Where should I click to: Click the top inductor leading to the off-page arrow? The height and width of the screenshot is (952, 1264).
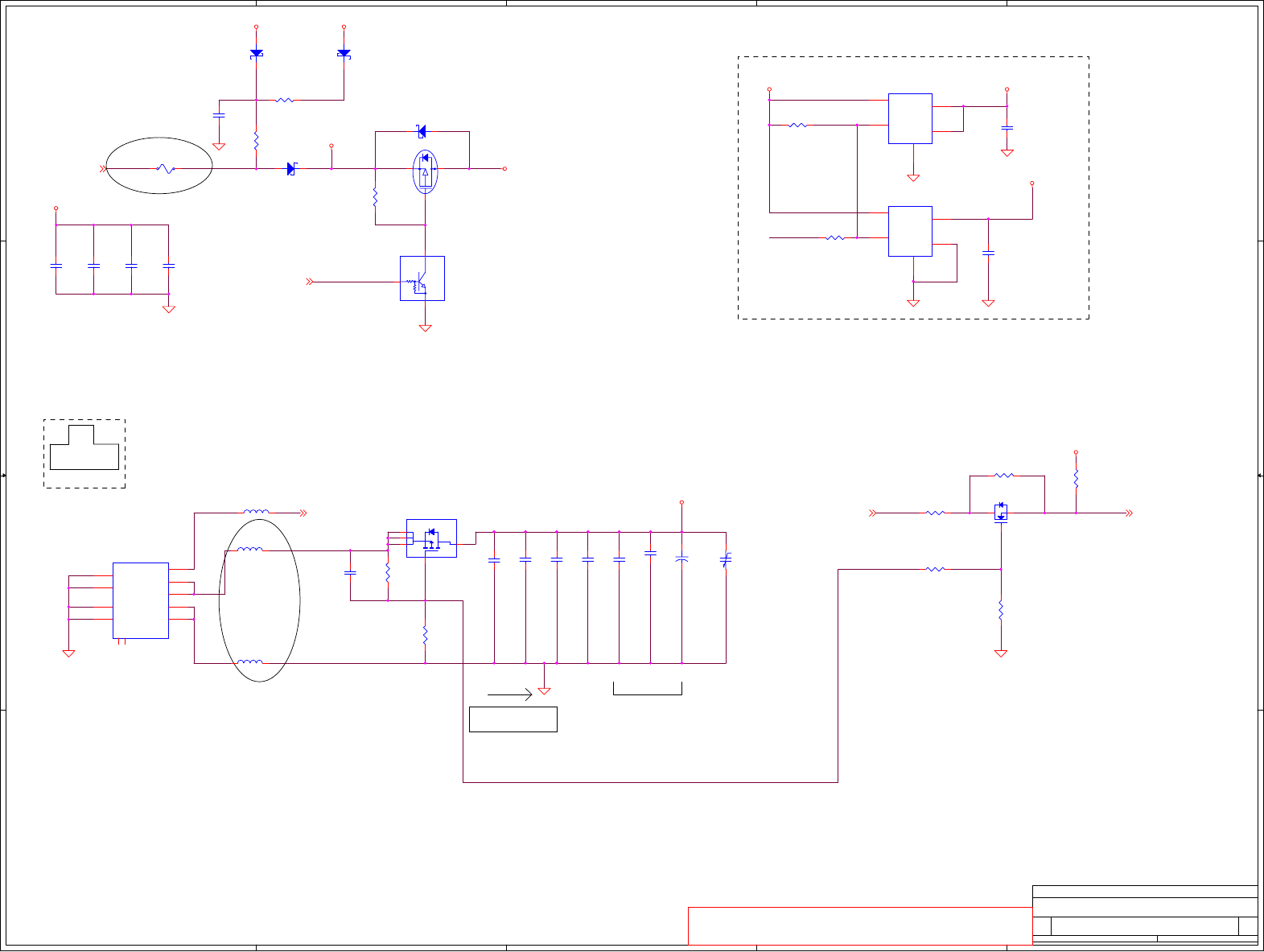click(257, 512)
